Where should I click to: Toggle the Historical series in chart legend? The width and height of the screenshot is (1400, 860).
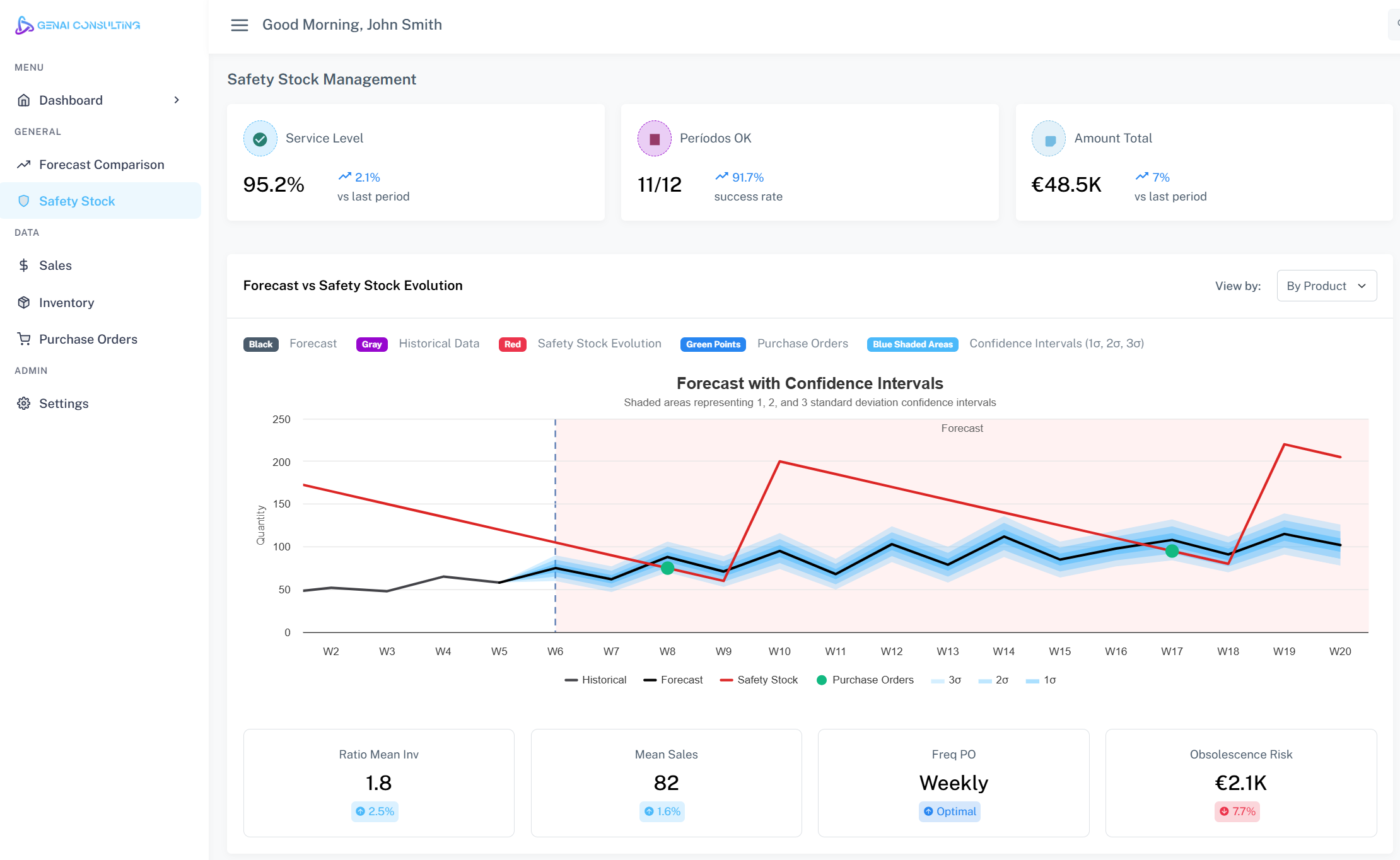pyautogui.click(x=595, y=680)
